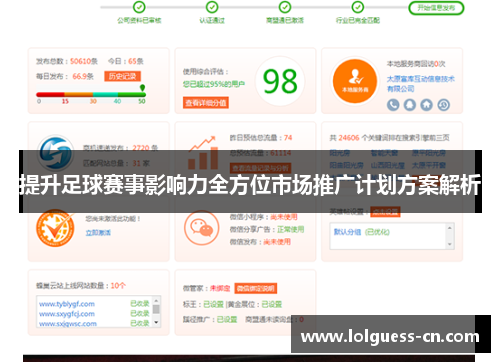Click the 您已超过95%的用户 green text
The height and width of the screenshot is (362, 500).
point(214,84)
